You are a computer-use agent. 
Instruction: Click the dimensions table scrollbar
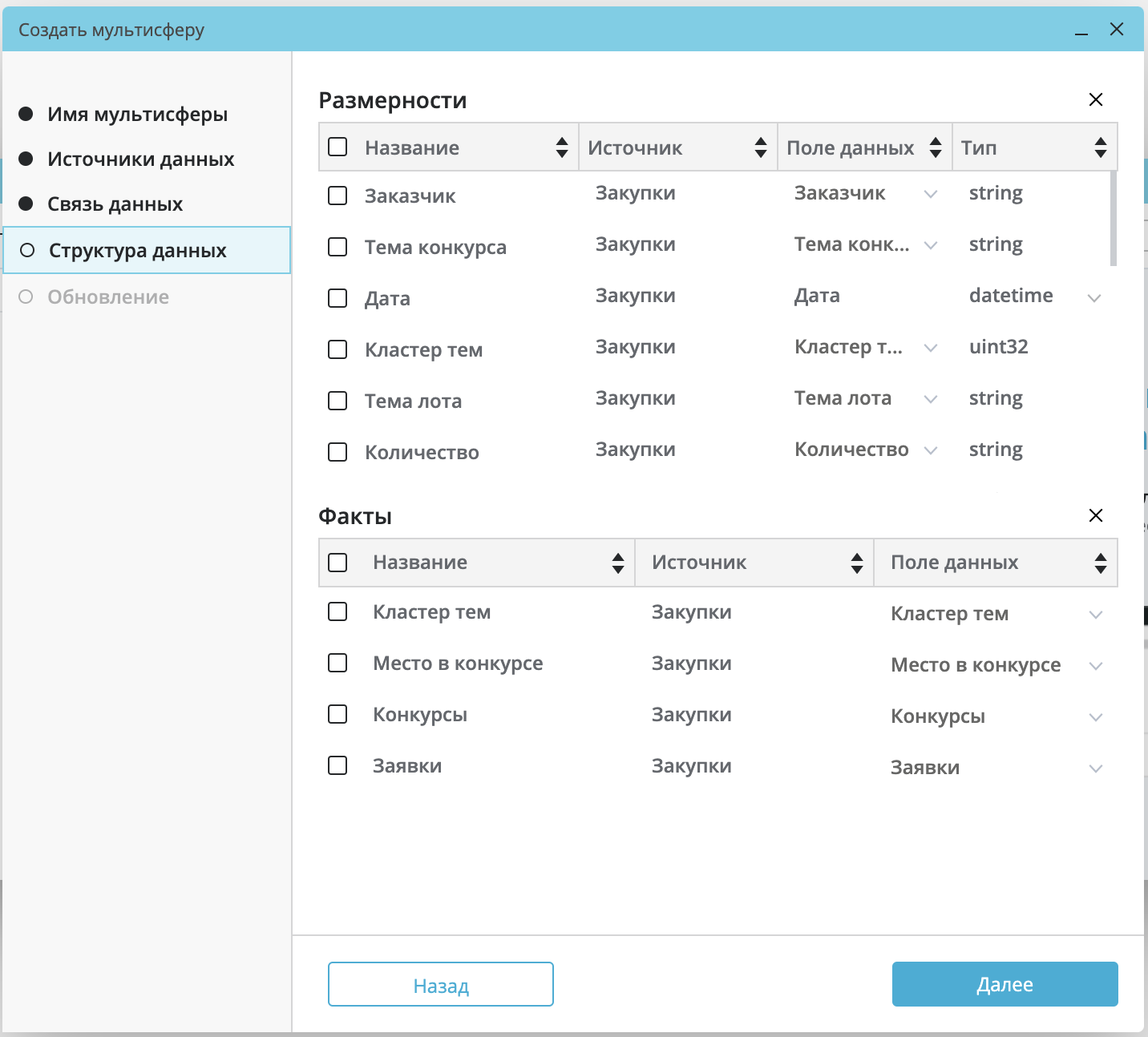pos(1113,218)
